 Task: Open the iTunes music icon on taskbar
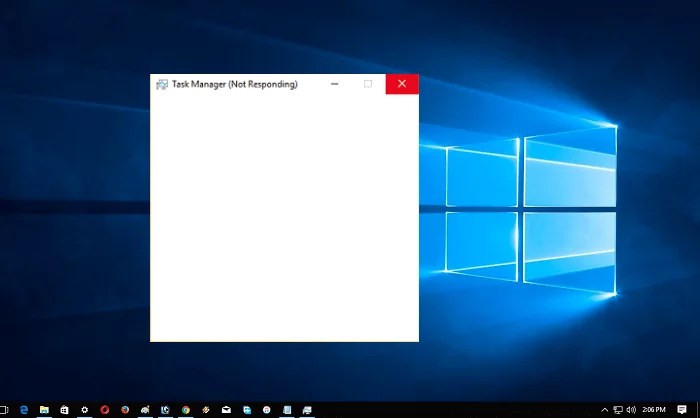267,410
